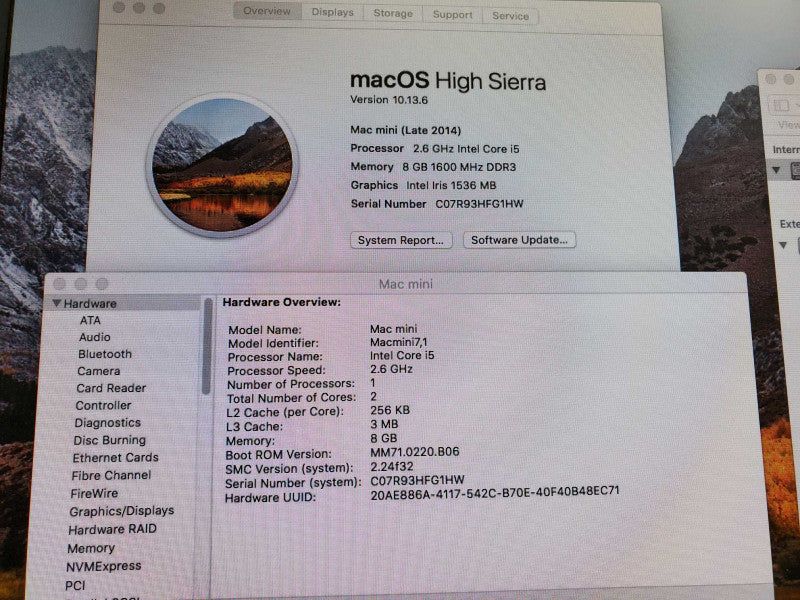Click the Boot ROM Version value MM71.0220.B06
Screen dimensions: 800x600
pos(415,452)
